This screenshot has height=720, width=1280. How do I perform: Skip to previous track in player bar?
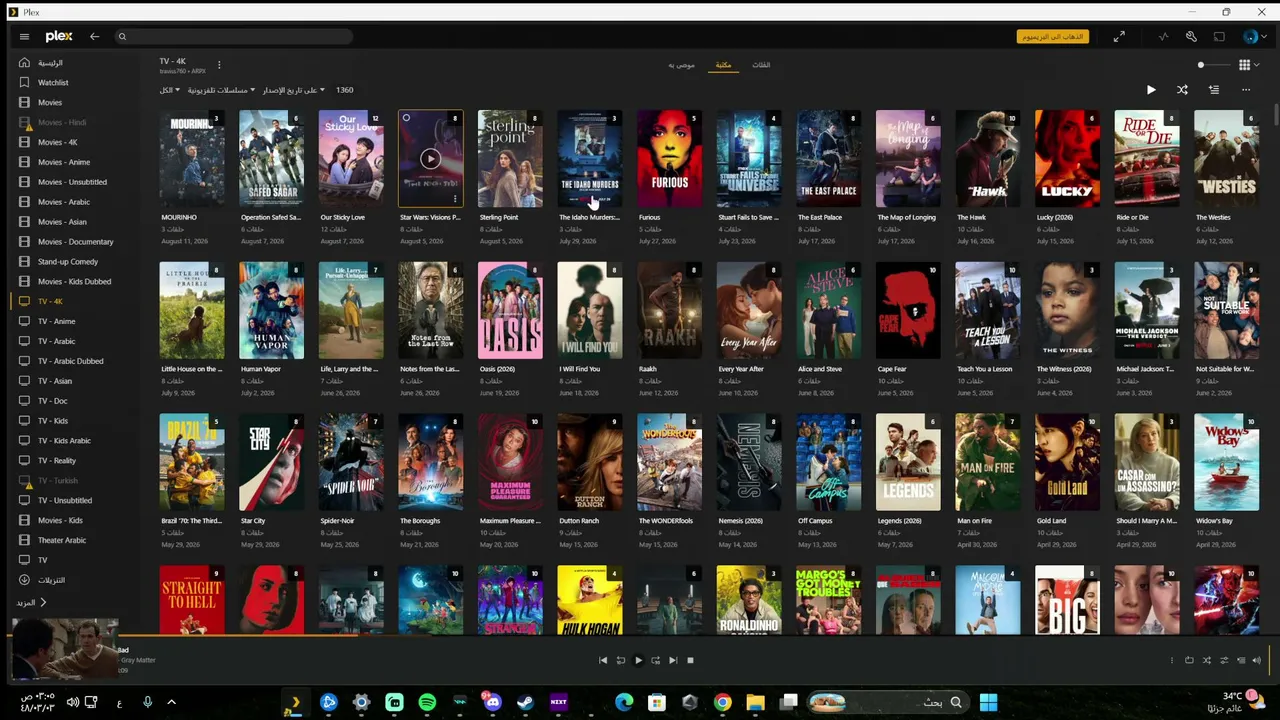603,660
